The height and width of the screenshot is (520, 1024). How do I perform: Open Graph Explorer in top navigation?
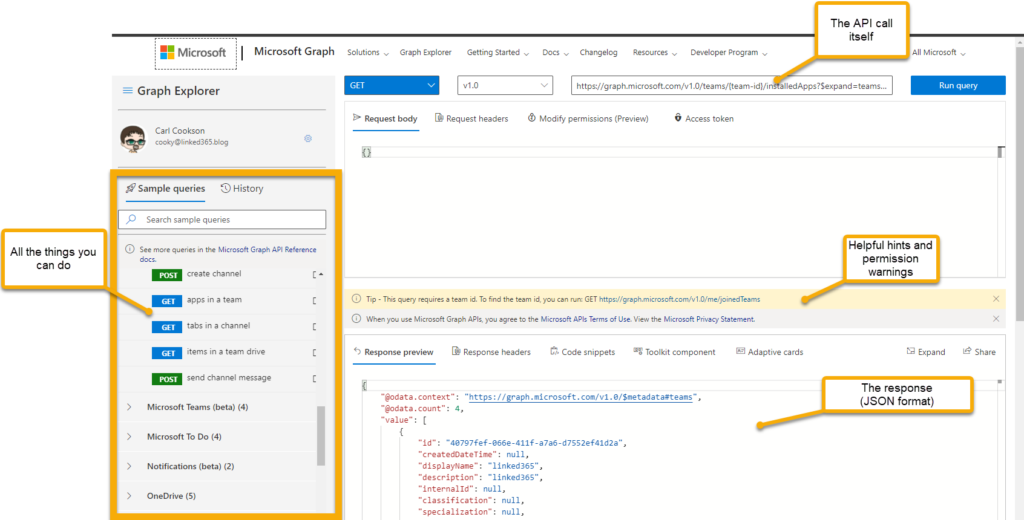(426, 53)
